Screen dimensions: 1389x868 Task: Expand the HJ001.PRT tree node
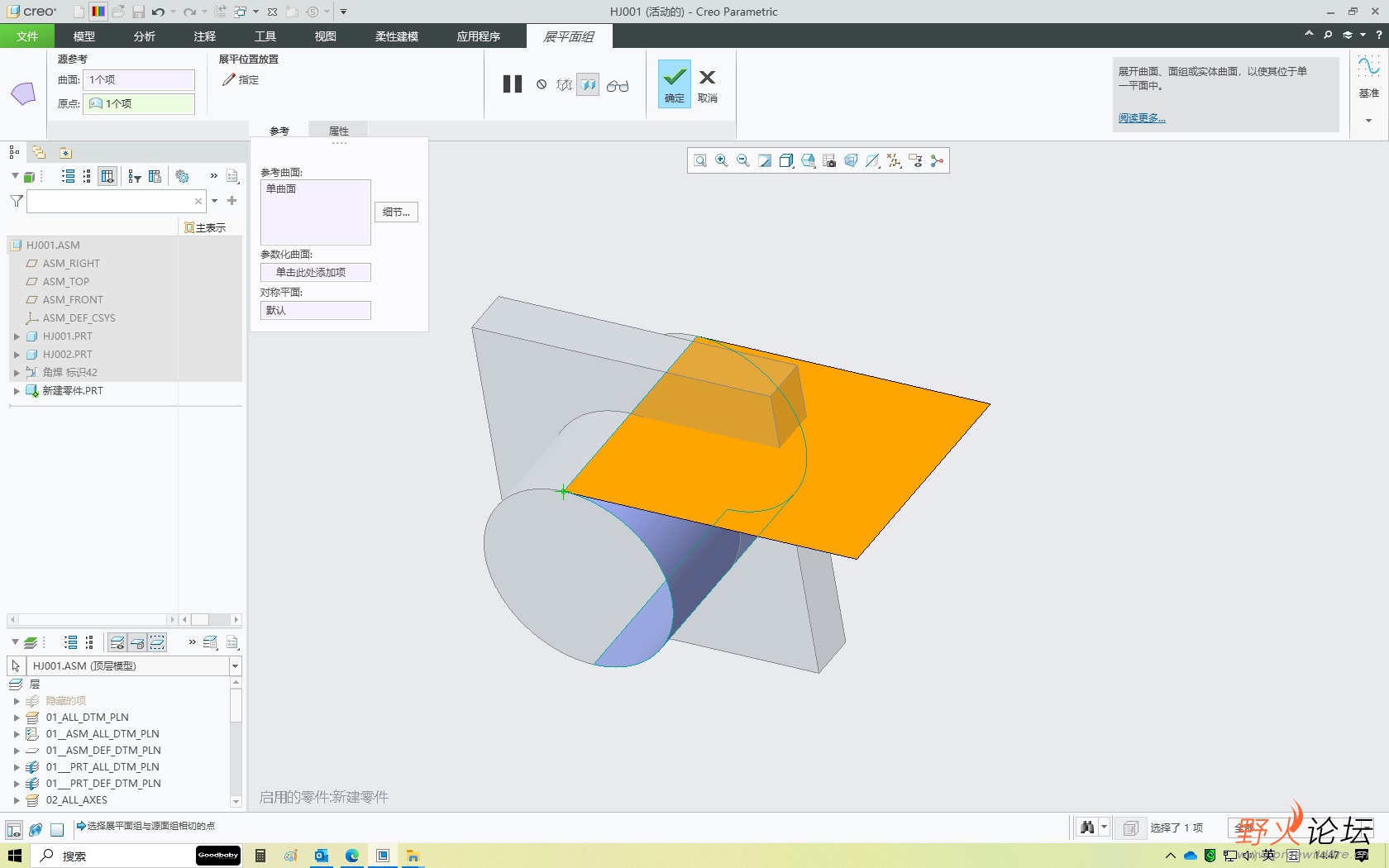click(17, 336)
